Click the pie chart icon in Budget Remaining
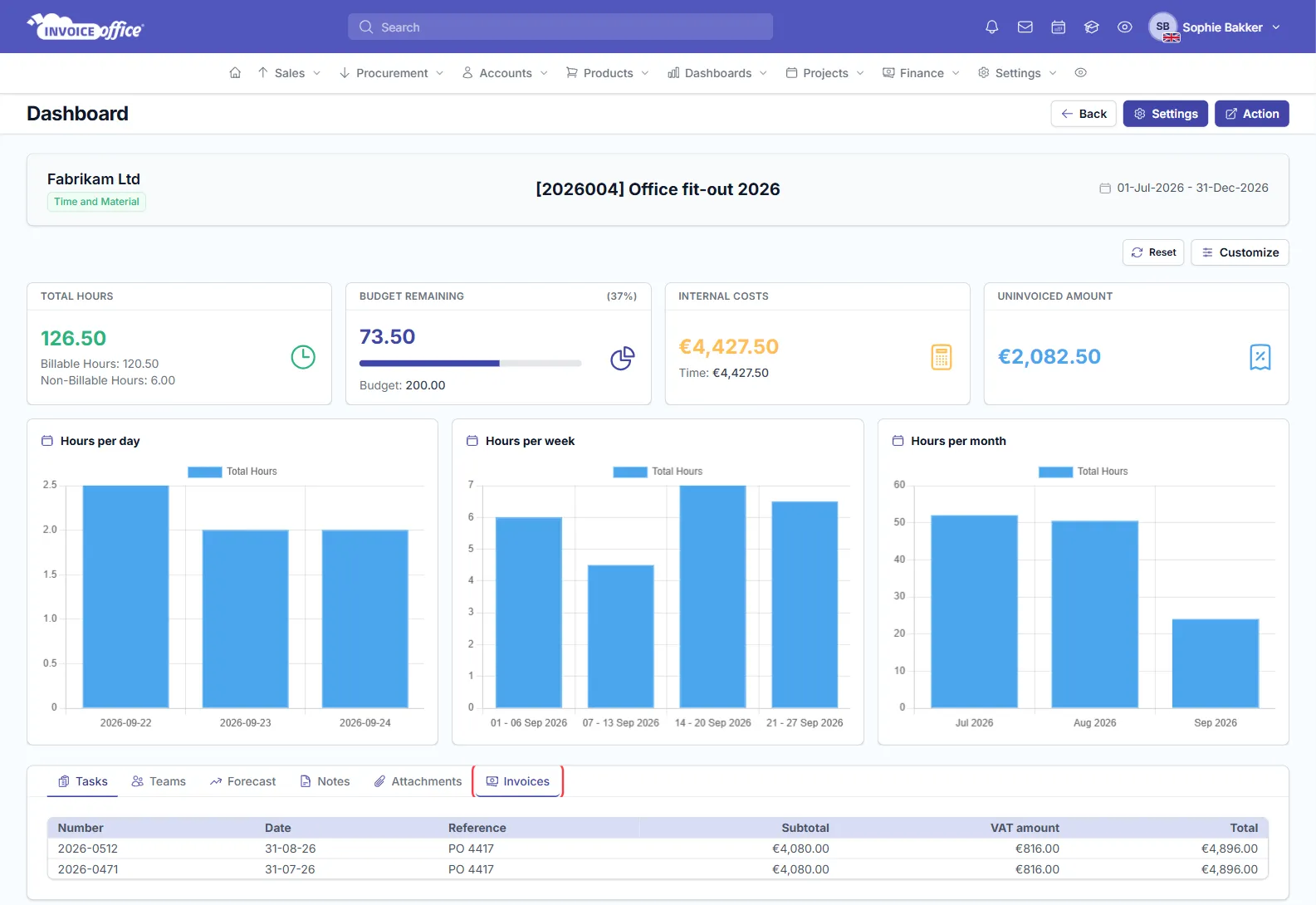The width and height of the screenshot is (1316, 905). click(x=623, y=358)
